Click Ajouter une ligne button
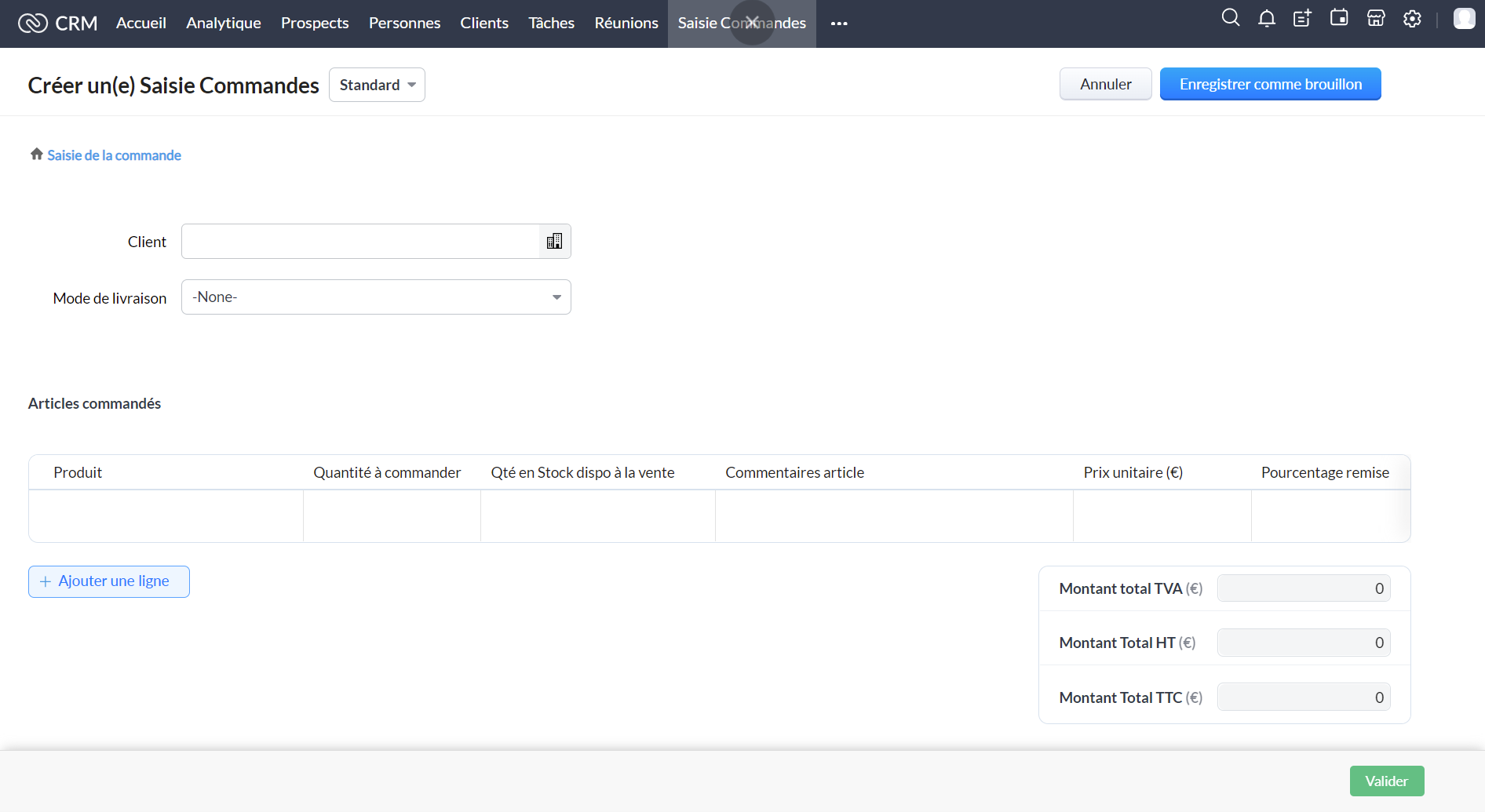 (109, 581)
